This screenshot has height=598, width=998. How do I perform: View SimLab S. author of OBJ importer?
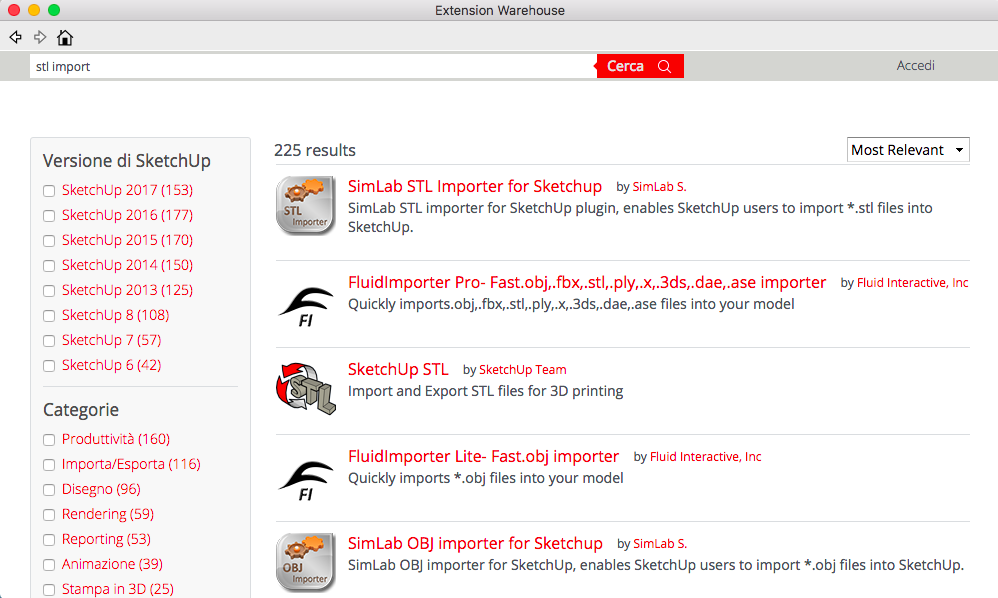pos(660,544)
